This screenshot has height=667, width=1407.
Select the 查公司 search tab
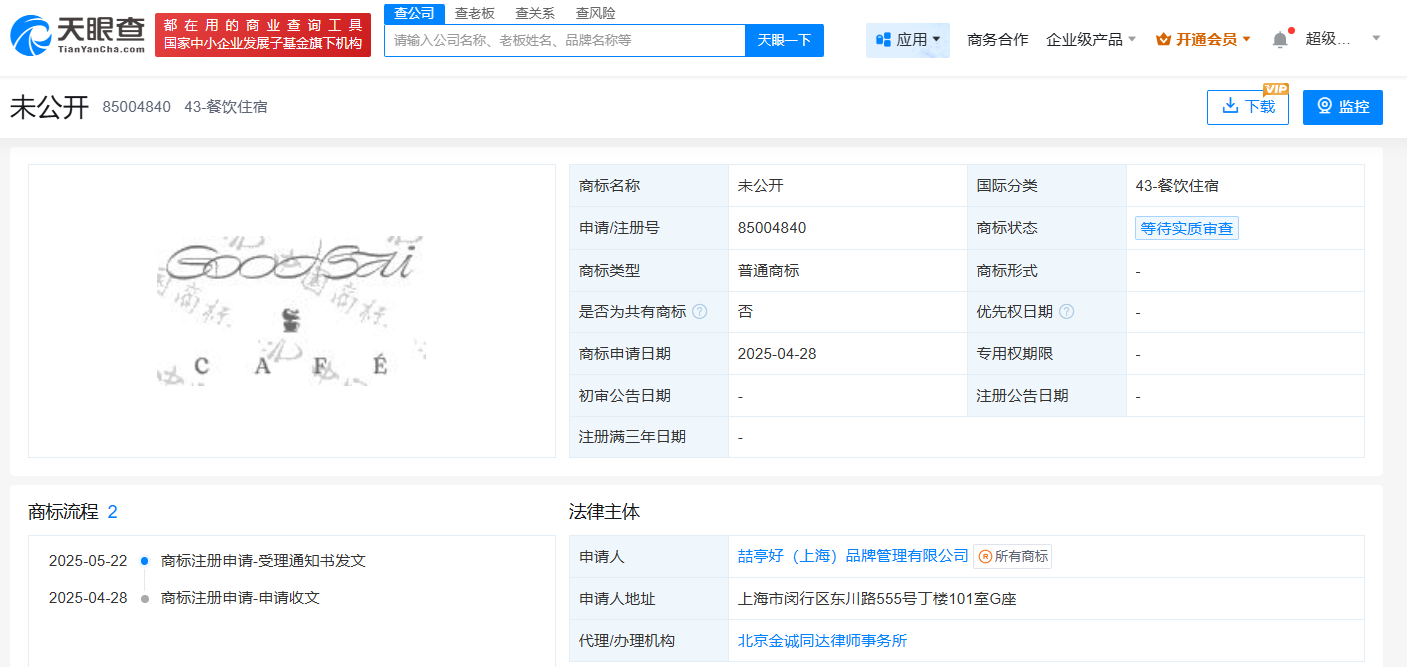click(414, 13)
